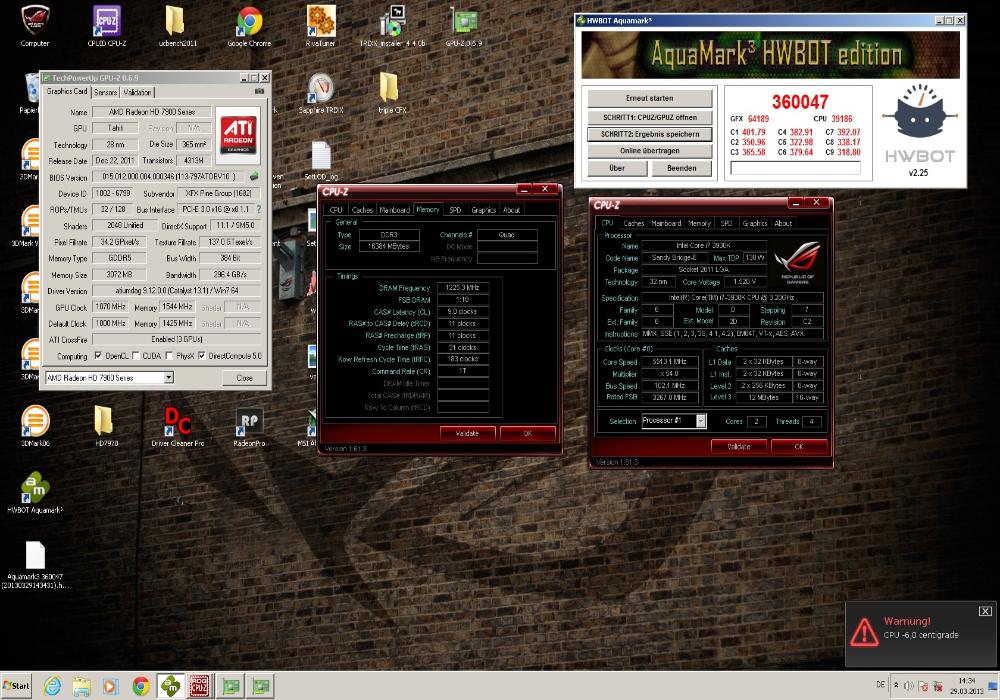Open the Computer desktop icon
The height and width of the screenshot is (700, 1000).
(x=35, y=26)
